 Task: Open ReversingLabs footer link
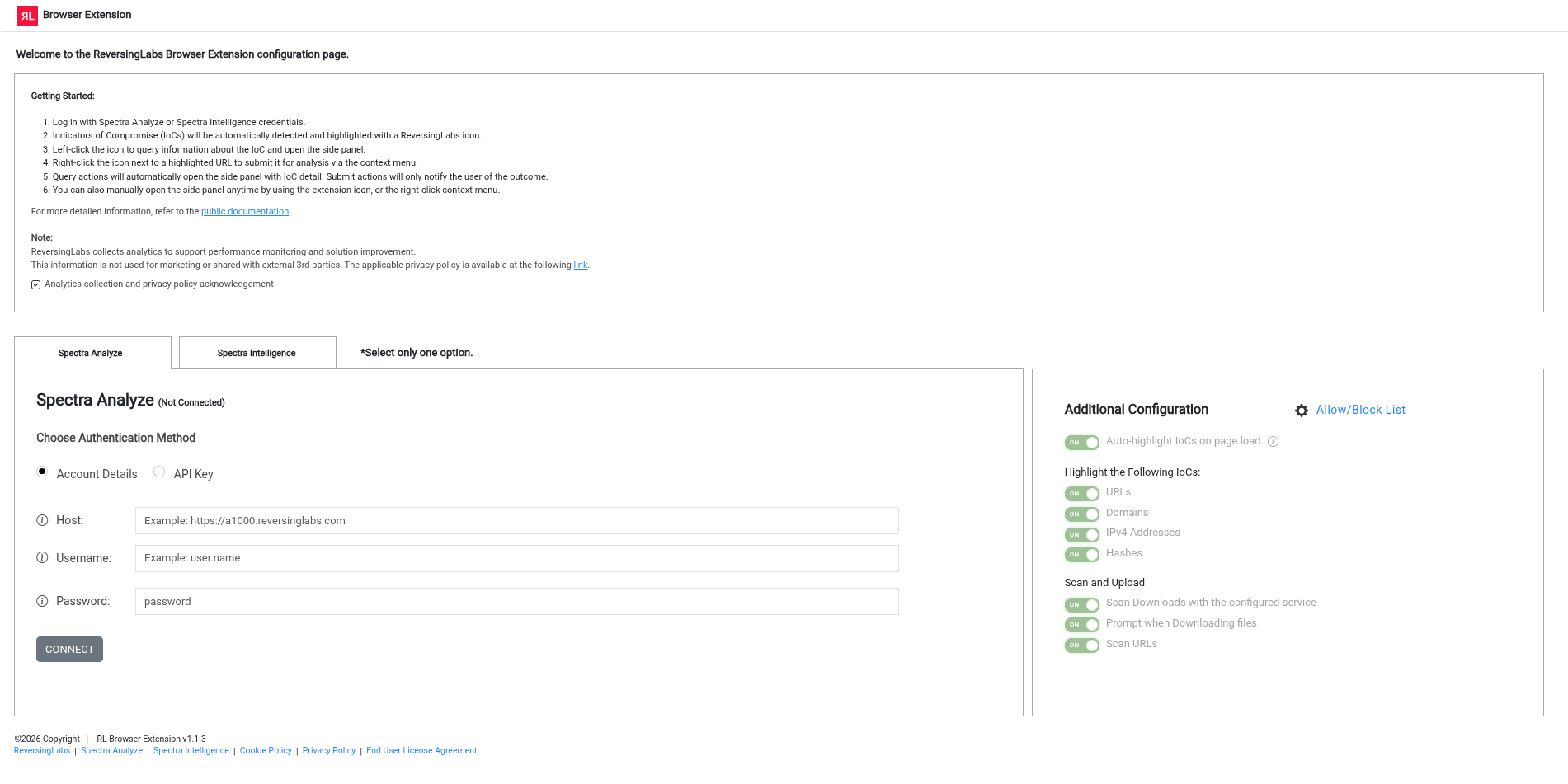(x=42, y=751)
